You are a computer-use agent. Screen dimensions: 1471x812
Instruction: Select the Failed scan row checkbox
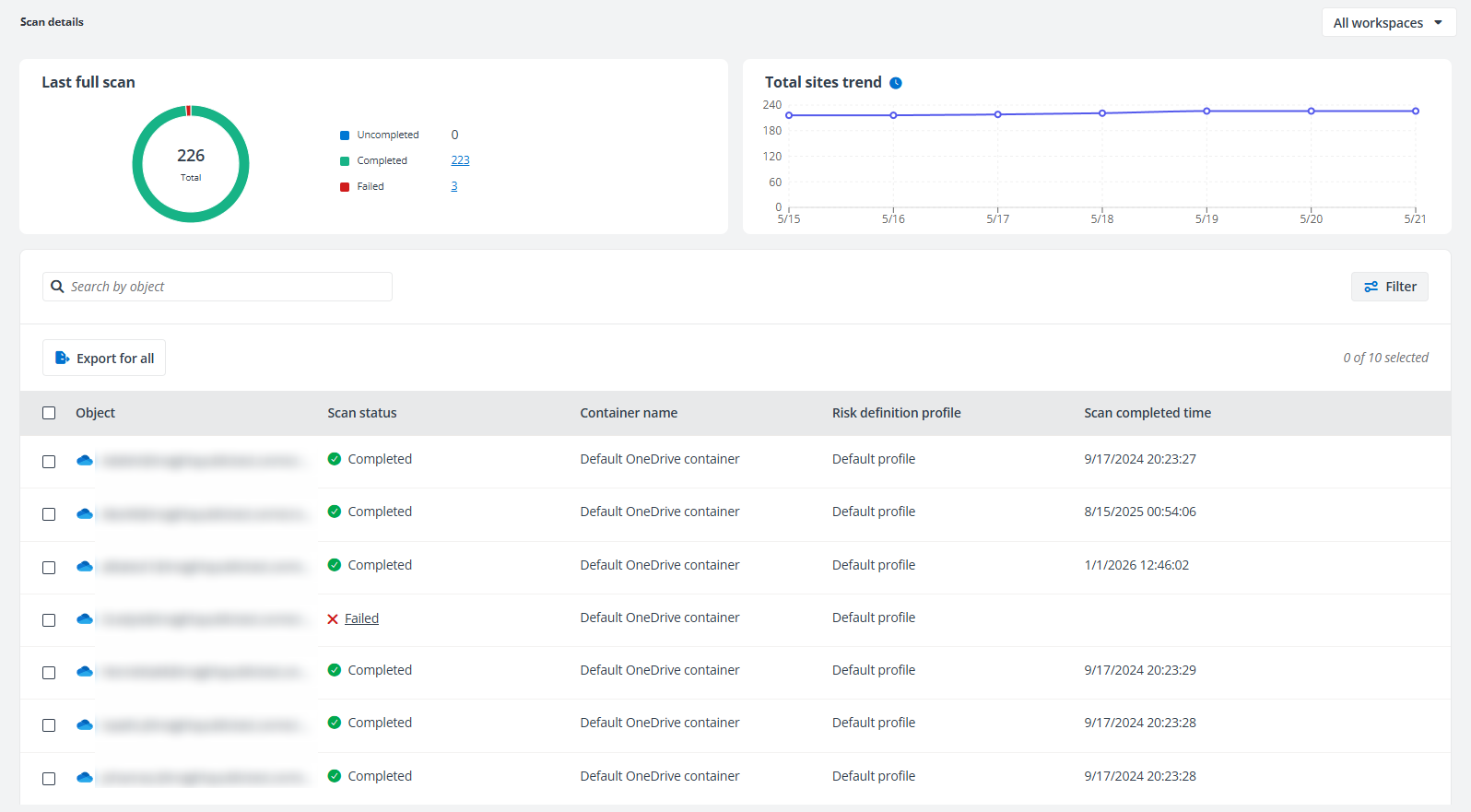(49, 620)
